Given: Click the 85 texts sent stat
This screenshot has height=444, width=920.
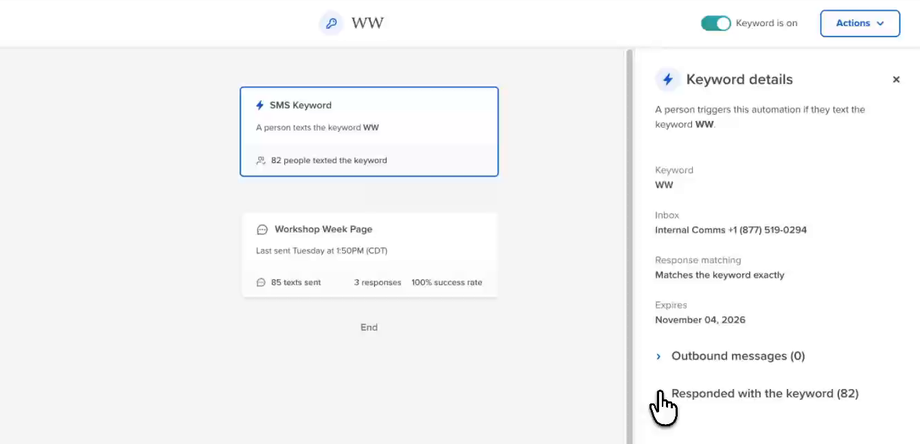Looking at the screenshot, I should 296,283.
